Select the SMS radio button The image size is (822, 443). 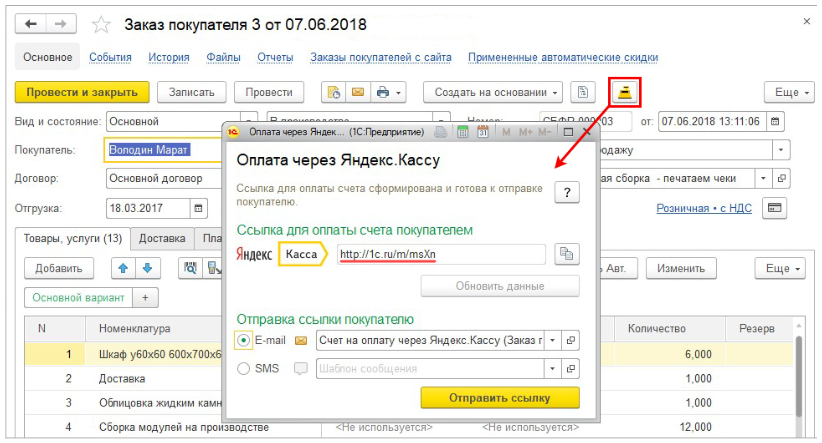coord(245,368)
